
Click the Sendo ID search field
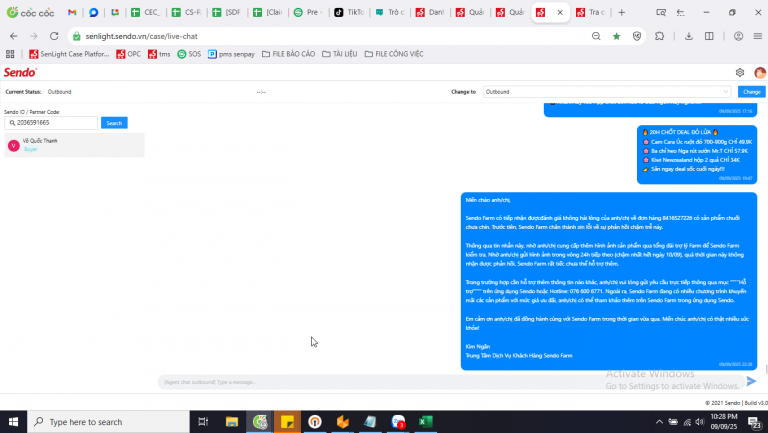click(x=51, y=122)
